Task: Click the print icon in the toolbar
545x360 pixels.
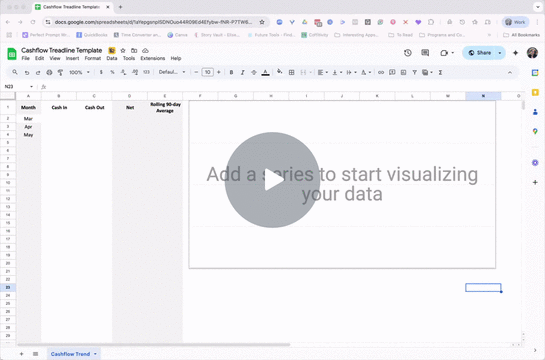Action: click(49, 72)
